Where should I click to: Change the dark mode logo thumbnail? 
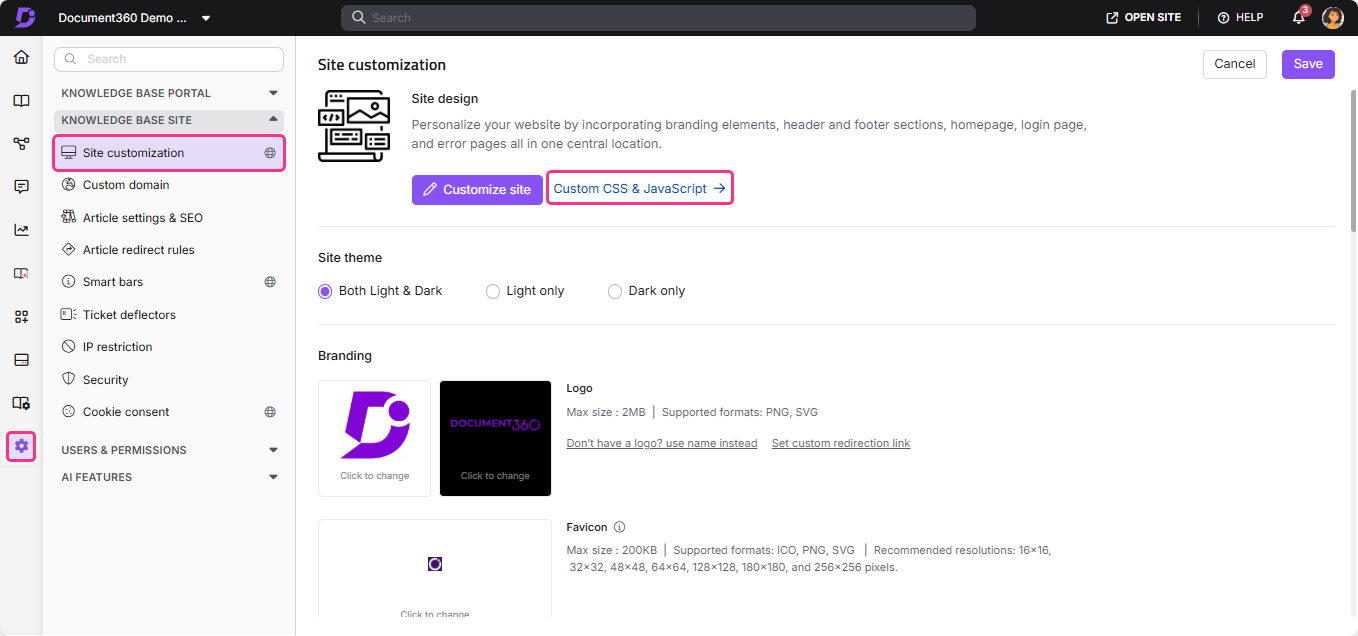pos(495,438)
